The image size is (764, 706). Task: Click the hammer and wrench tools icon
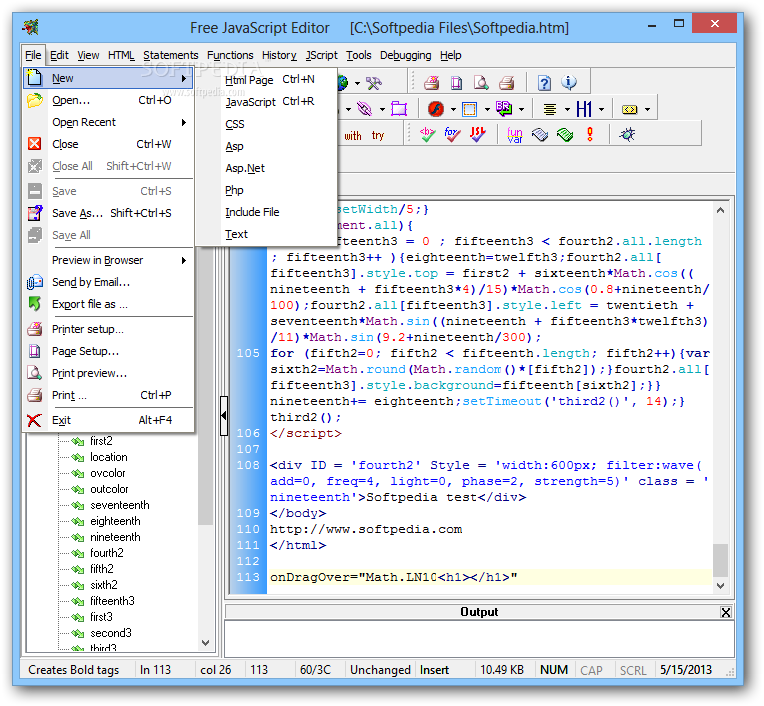(x=374, y=83)
